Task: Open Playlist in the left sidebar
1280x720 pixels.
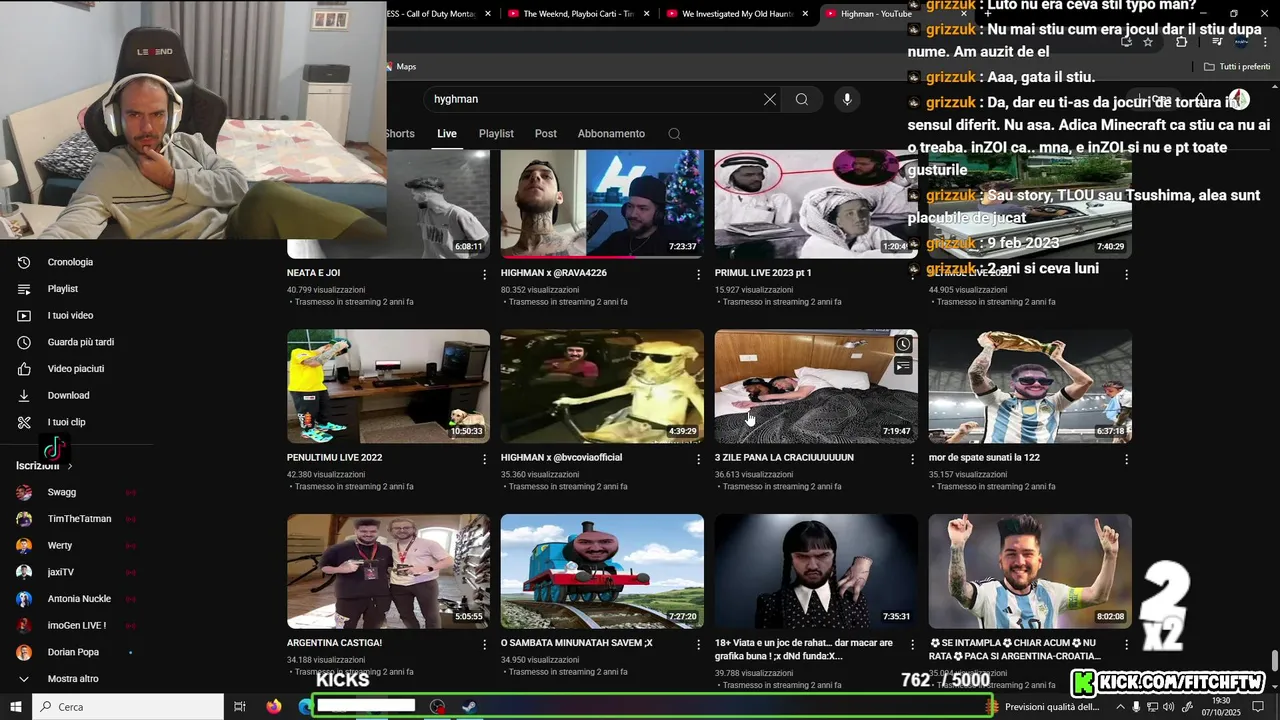Action: 62,289
